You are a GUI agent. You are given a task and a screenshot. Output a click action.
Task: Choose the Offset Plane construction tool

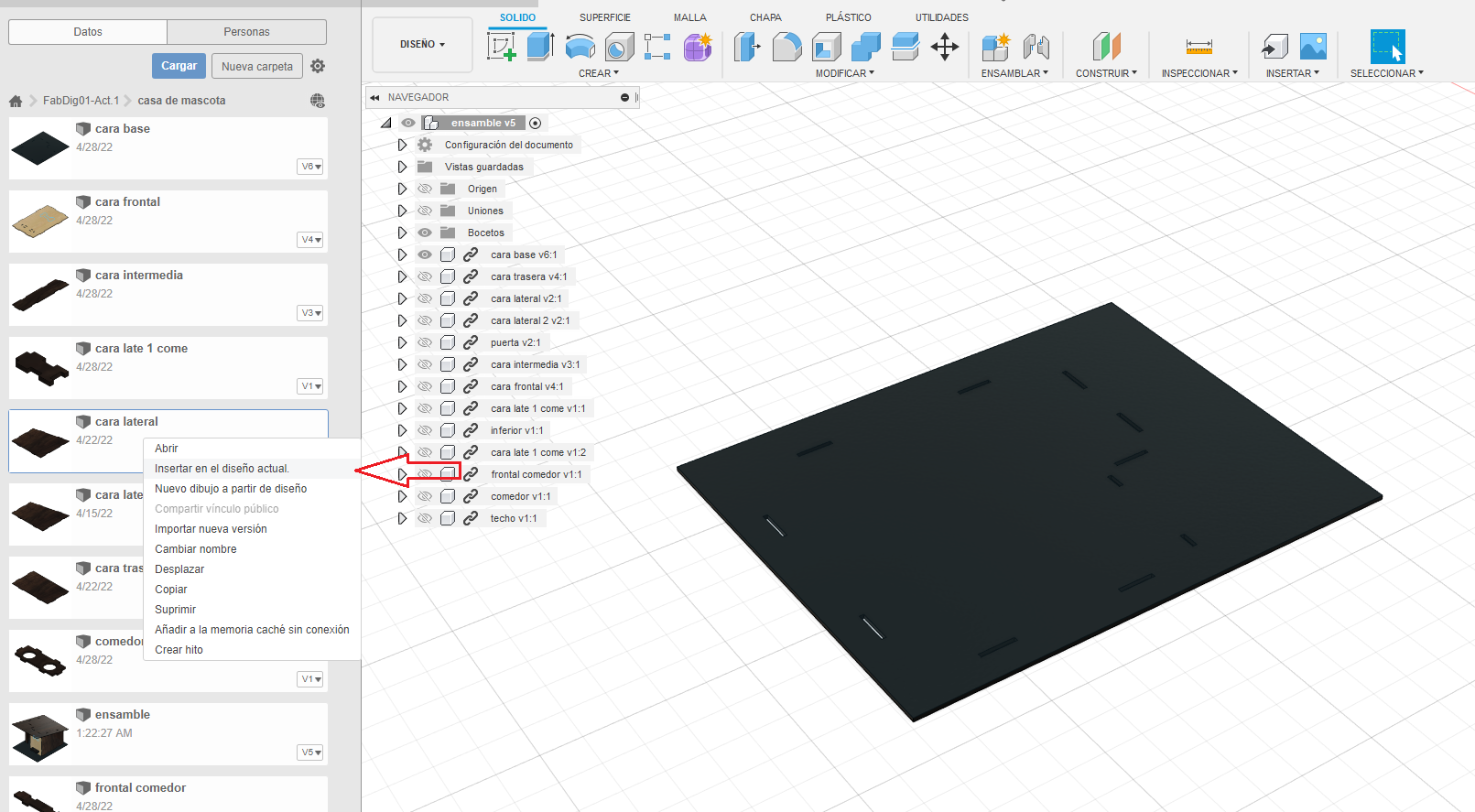click(x=1106, y=46)
